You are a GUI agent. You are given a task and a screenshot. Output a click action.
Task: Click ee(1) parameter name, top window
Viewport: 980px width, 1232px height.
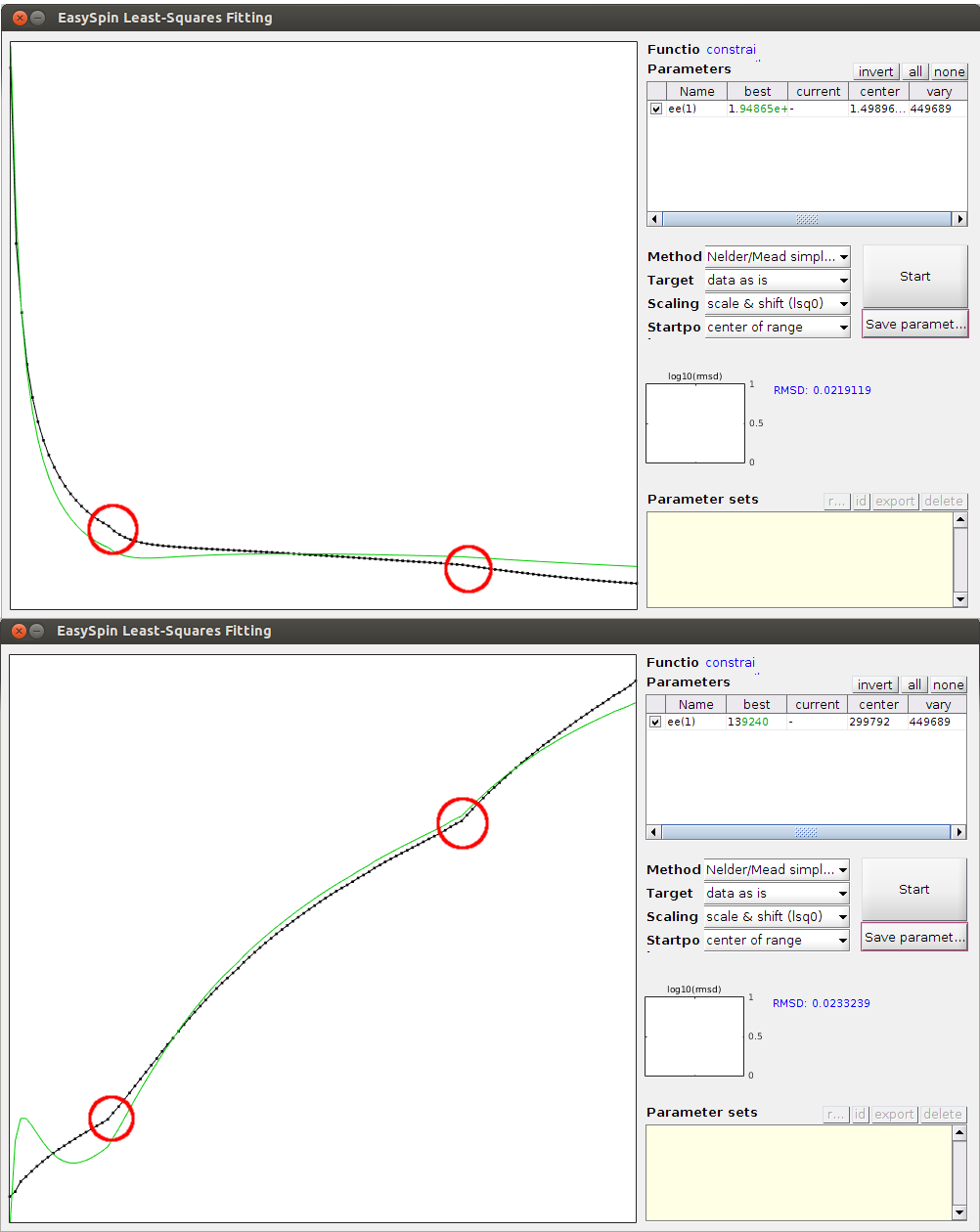pyautogui.click(x=682, y=110)
